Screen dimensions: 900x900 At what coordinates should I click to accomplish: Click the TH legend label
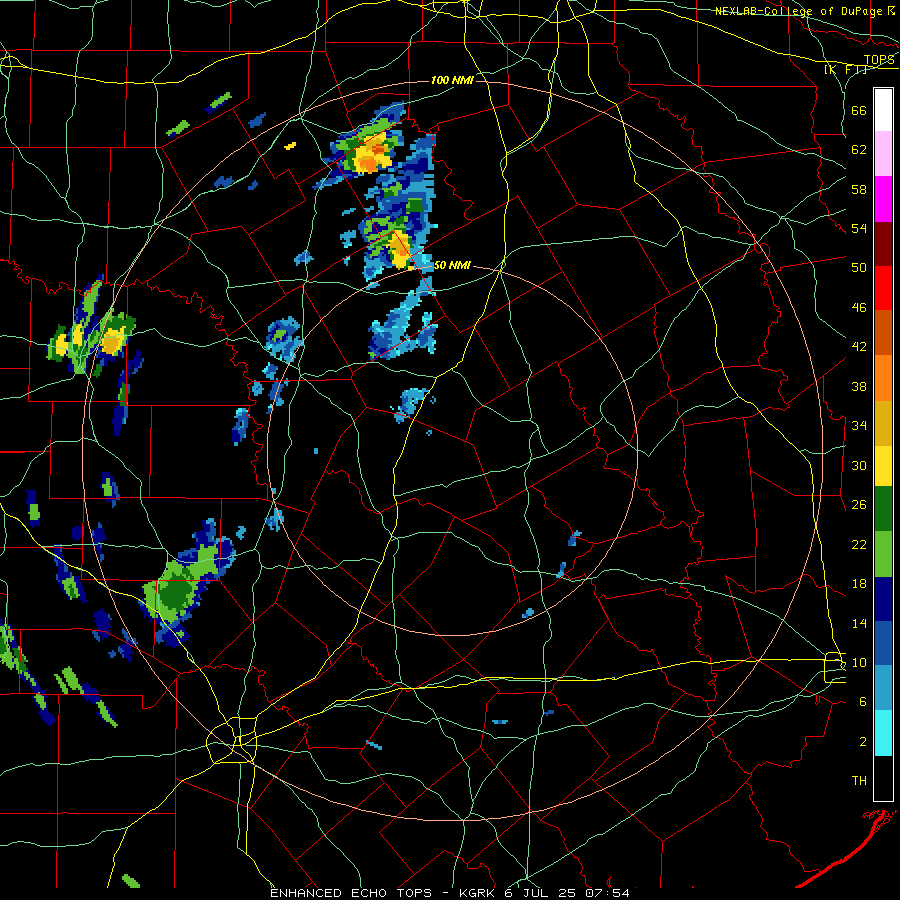[859, 781]
